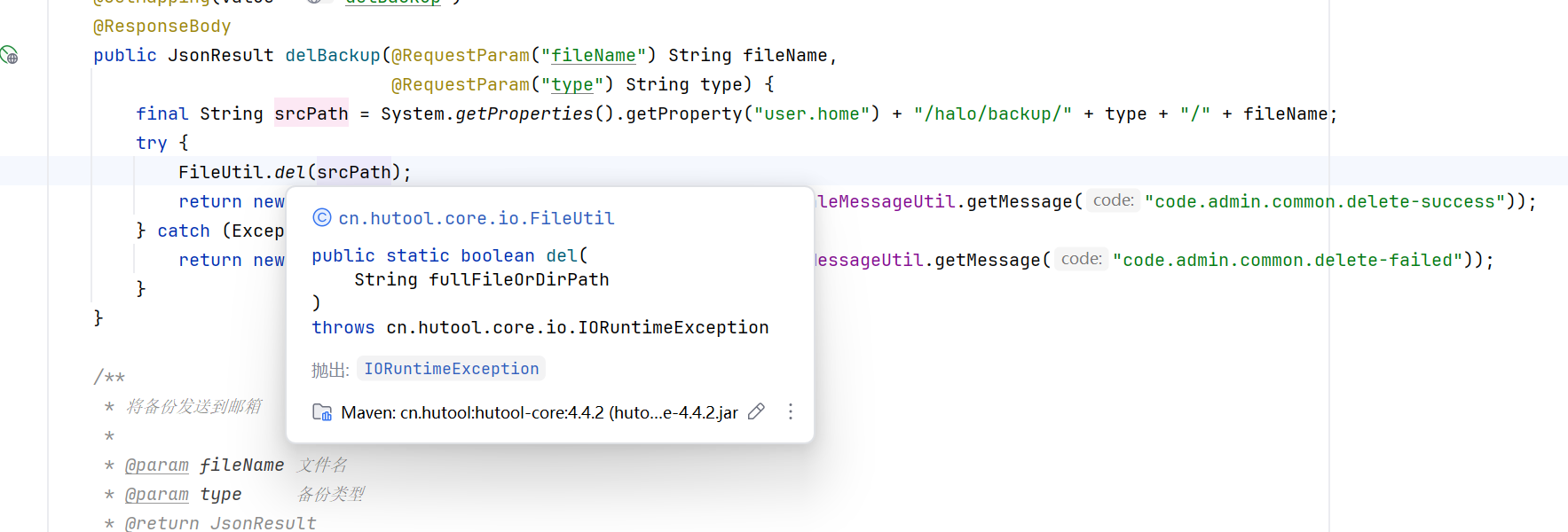Screen dimensions: 1568x532
Task: Follow the IORuntimeException link in popup
Action: 452,369
